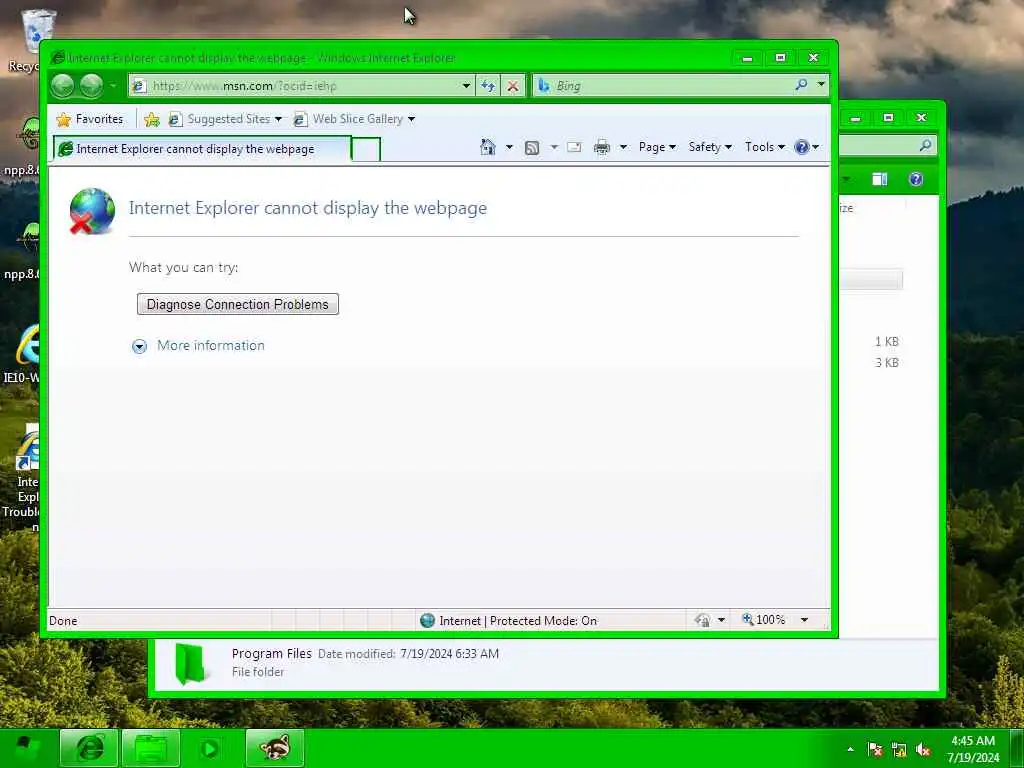Click the Program Files folder icon in details pane

191,663
